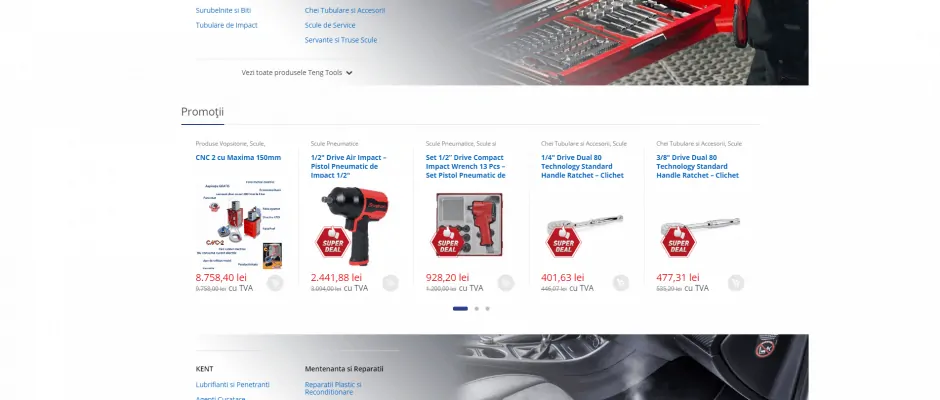Select the third promotions carousel page dot
940x400 pixels.
[x=487, y=309]
